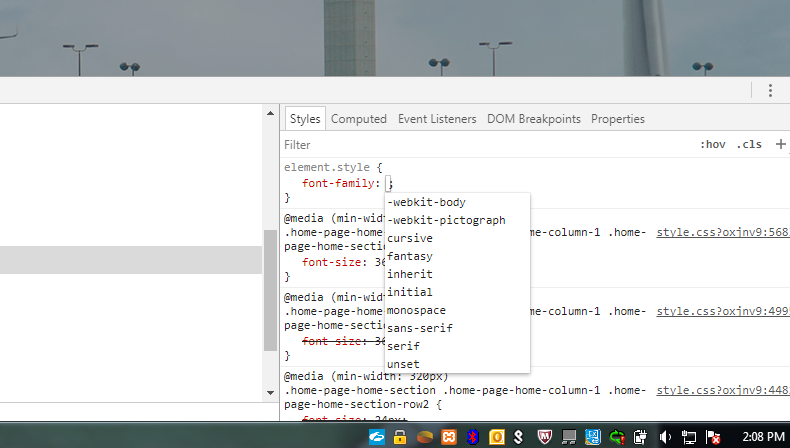Click the Elements panel vertical scrollbar thumb
Screen dimensions: 790x448
coord(271,290)
